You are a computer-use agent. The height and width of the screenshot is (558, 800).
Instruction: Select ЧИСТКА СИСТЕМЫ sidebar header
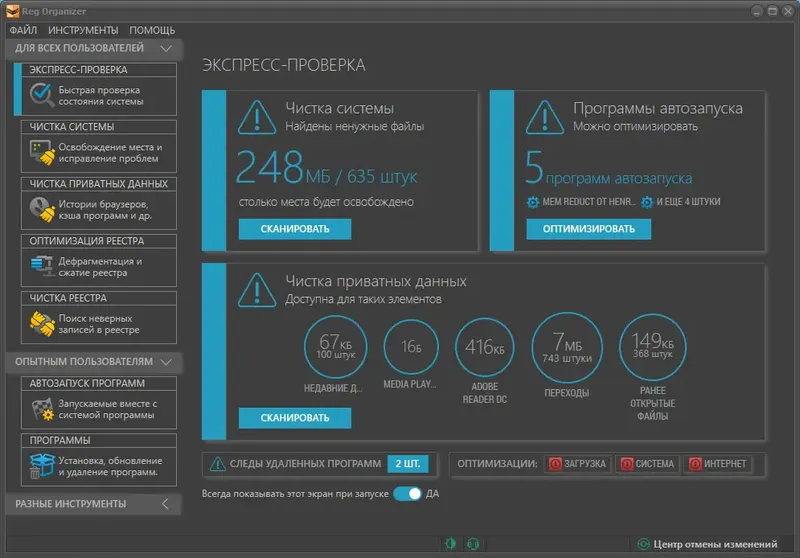71,126
